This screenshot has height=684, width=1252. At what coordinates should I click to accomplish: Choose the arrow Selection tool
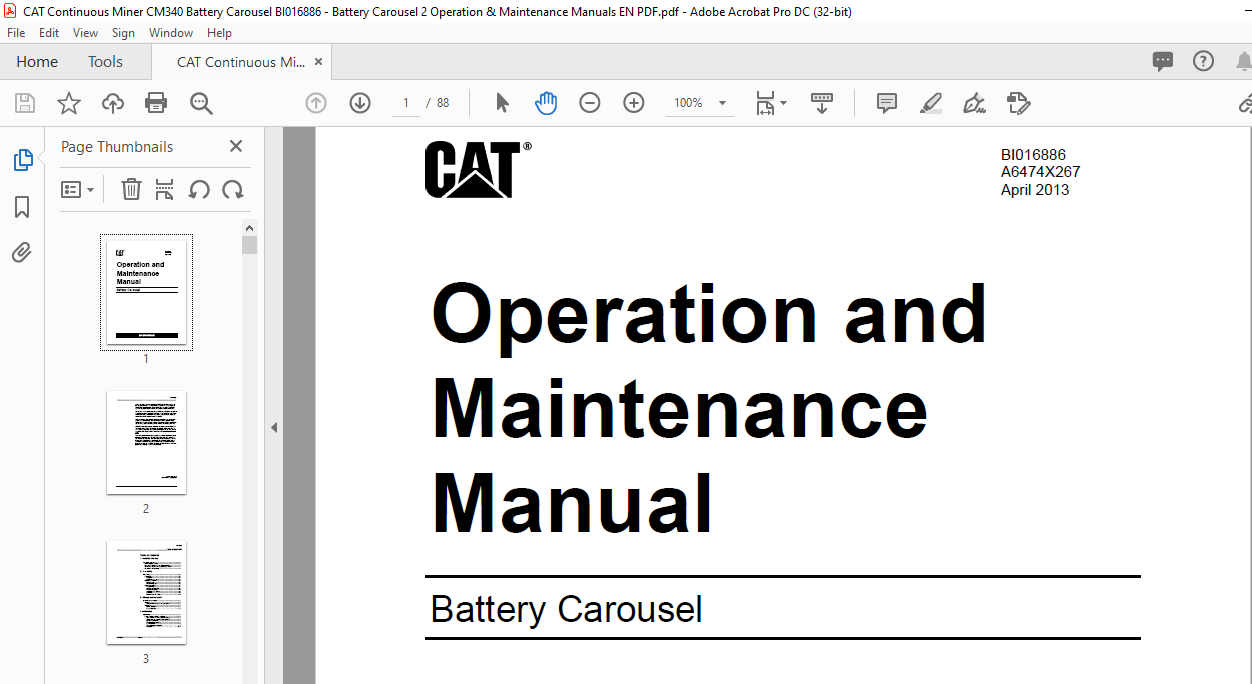pyautogui.click(x=502, y=103)
